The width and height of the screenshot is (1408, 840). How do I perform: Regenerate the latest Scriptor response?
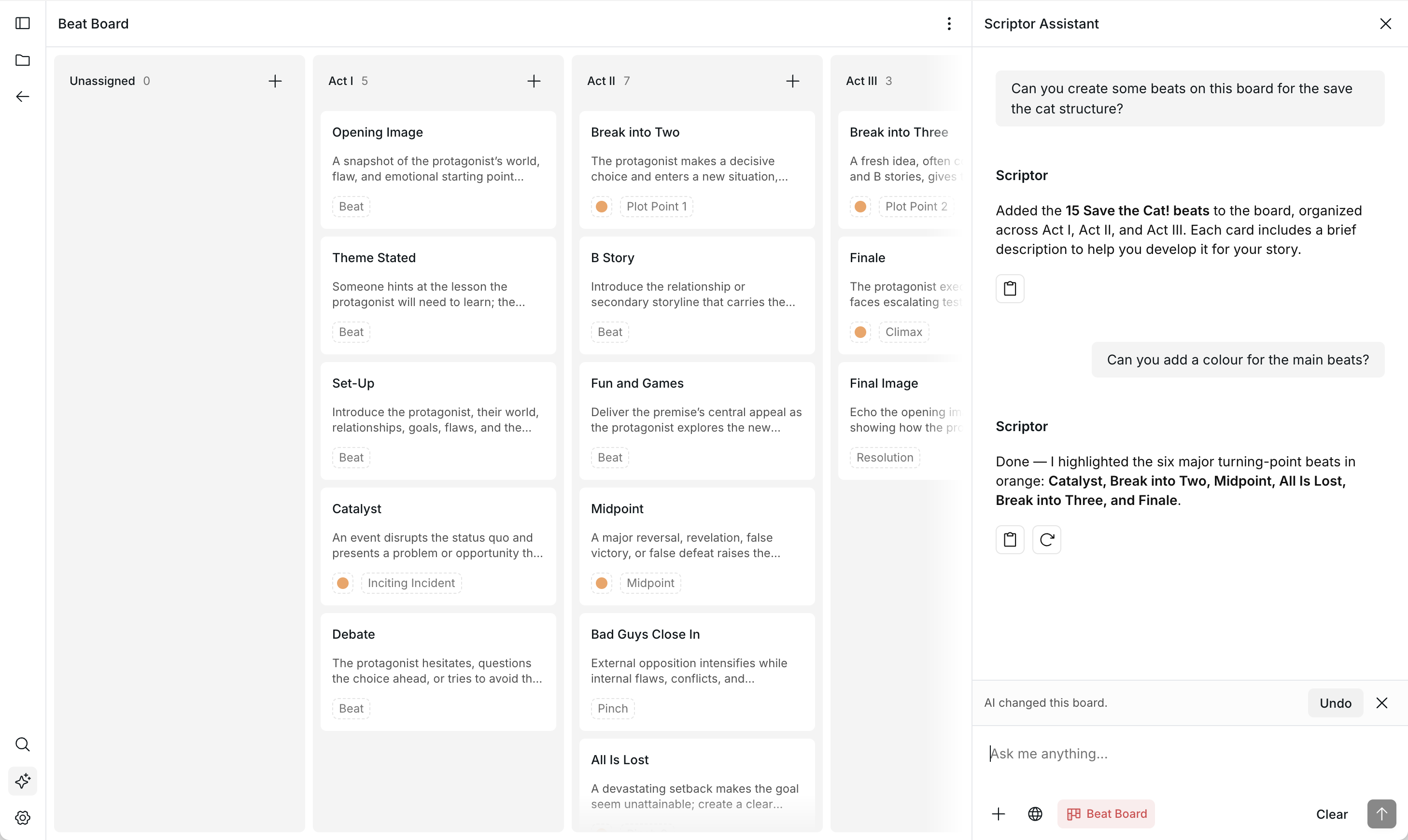tap(1047, 540)
